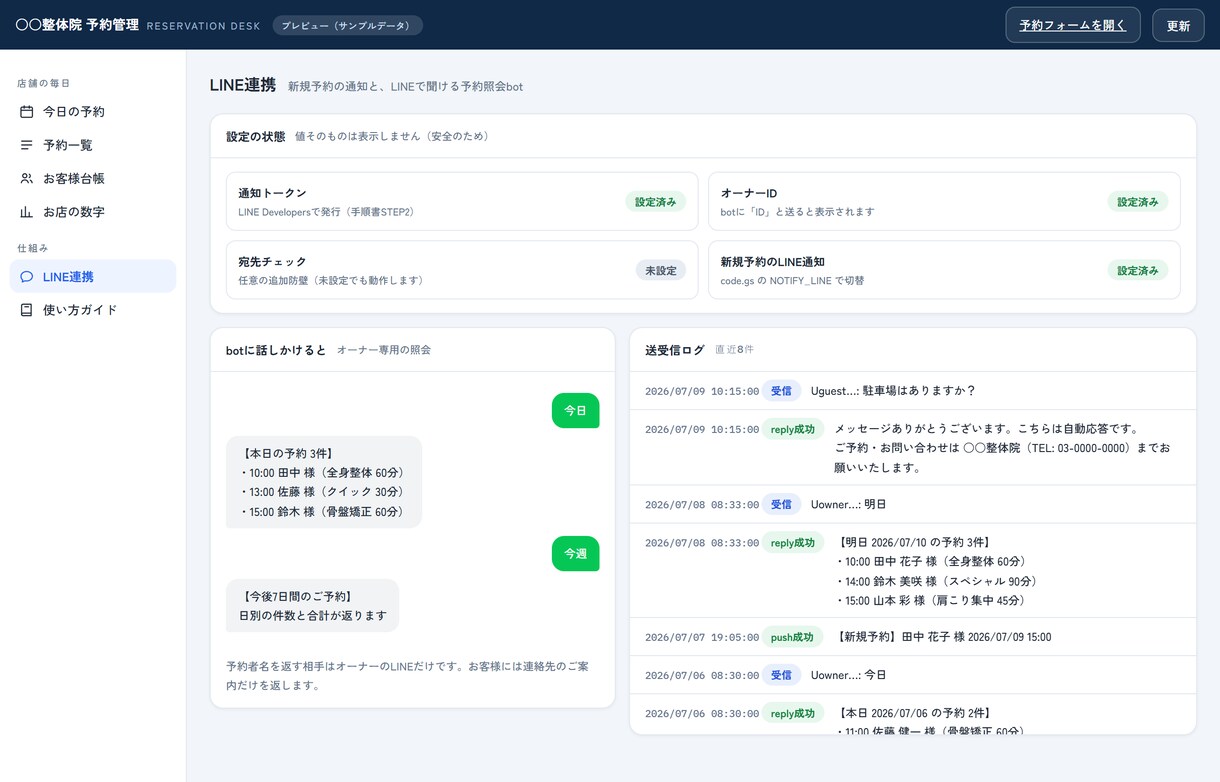Image resolution: width=1220 pixels, height=782 pixels.
Task: Click the chat bubble icon beside LINE連携
Action: [x=27, y=277]
